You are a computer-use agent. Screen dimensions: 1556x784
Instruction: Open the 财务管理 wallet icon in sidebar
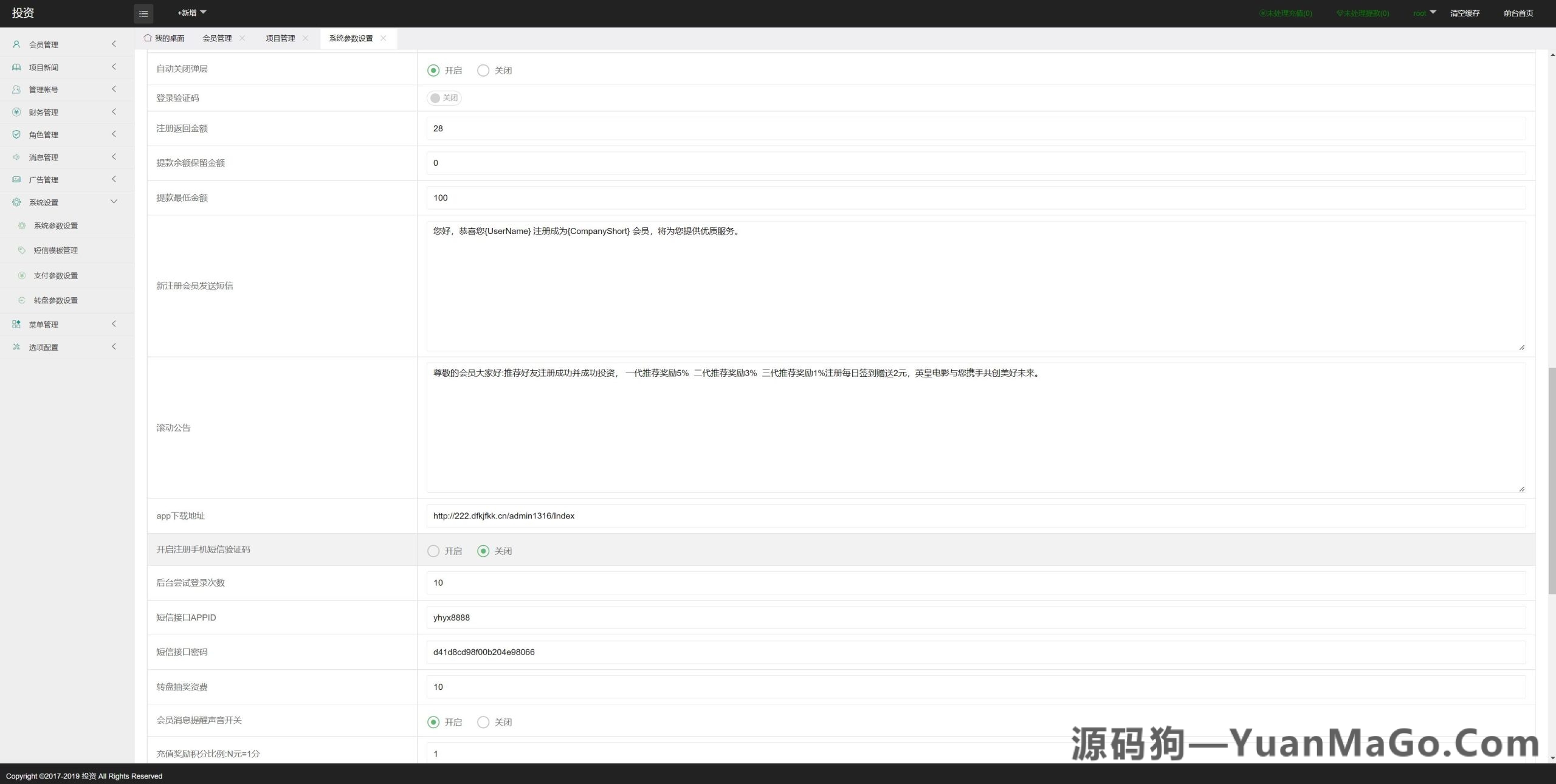tap(16, 112)
